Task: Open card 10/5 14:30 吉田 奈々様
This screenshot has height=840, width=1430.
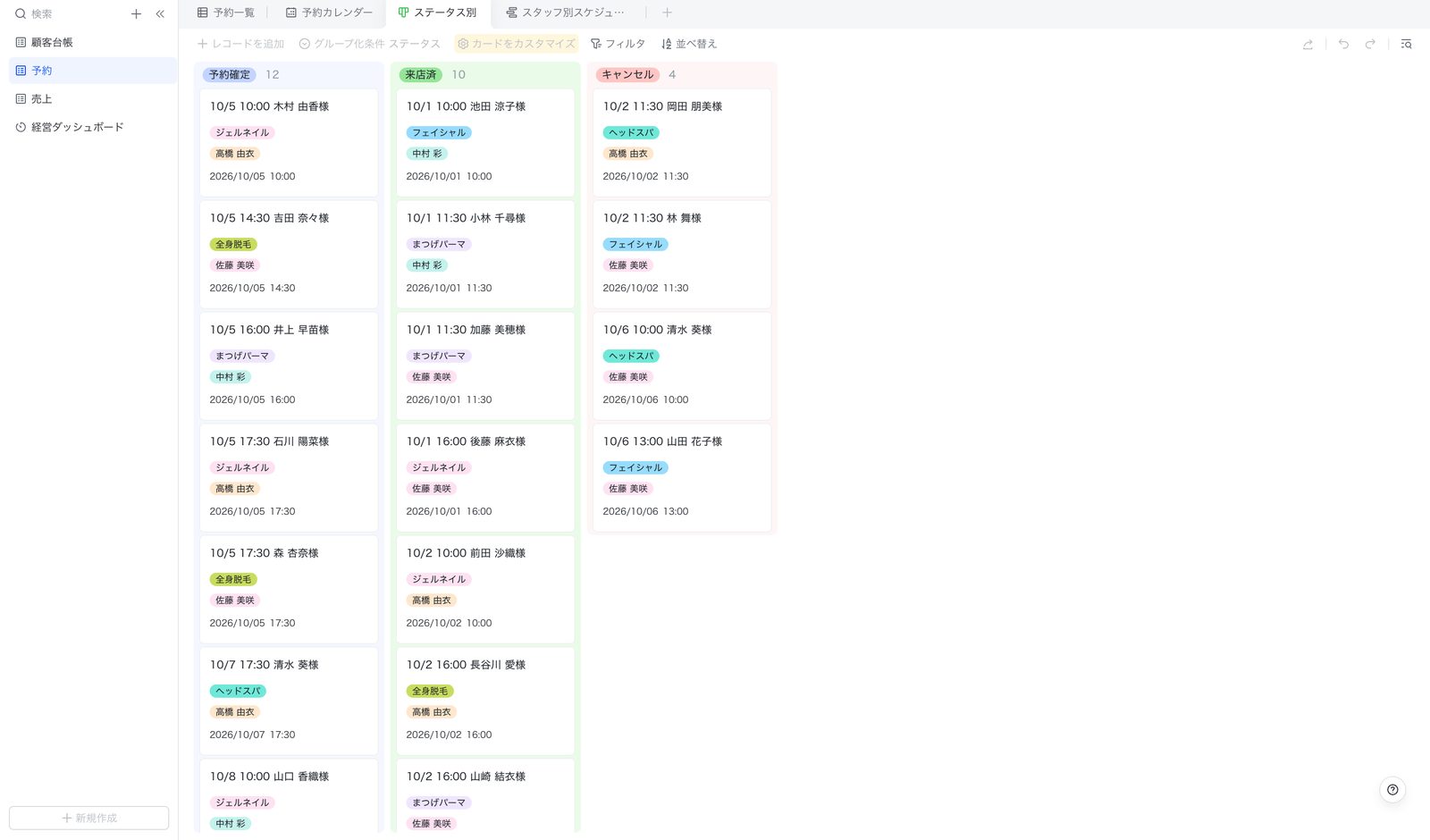Action: [289, 254]
